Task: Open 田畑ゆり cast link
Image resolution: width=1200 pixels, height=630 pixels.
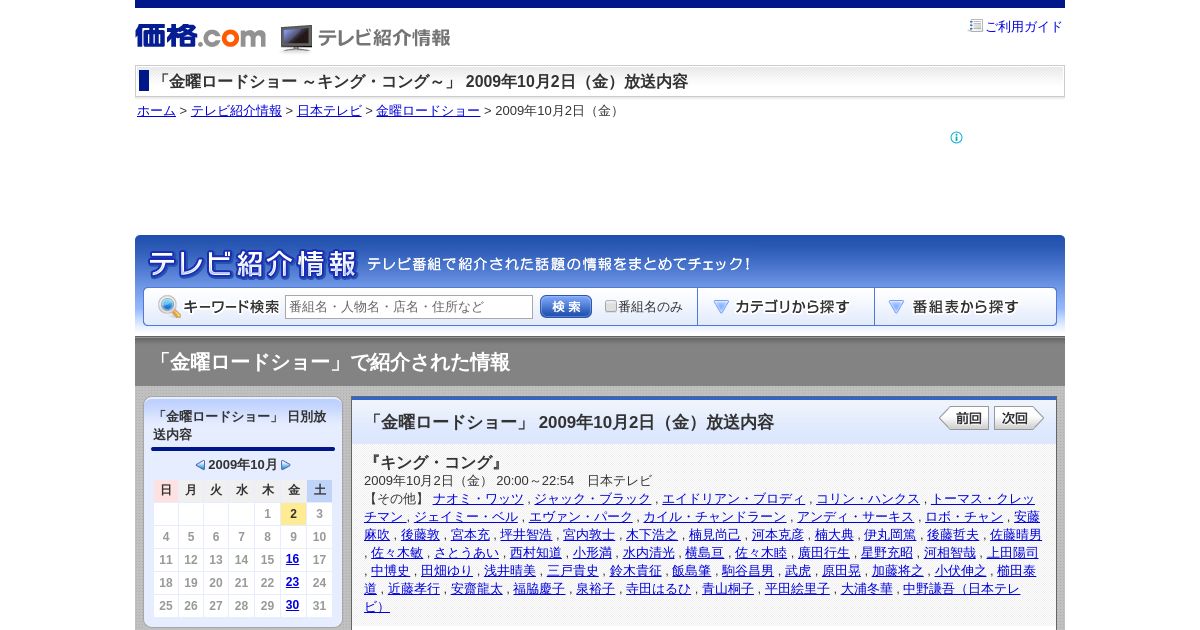Action: [447, 571]
